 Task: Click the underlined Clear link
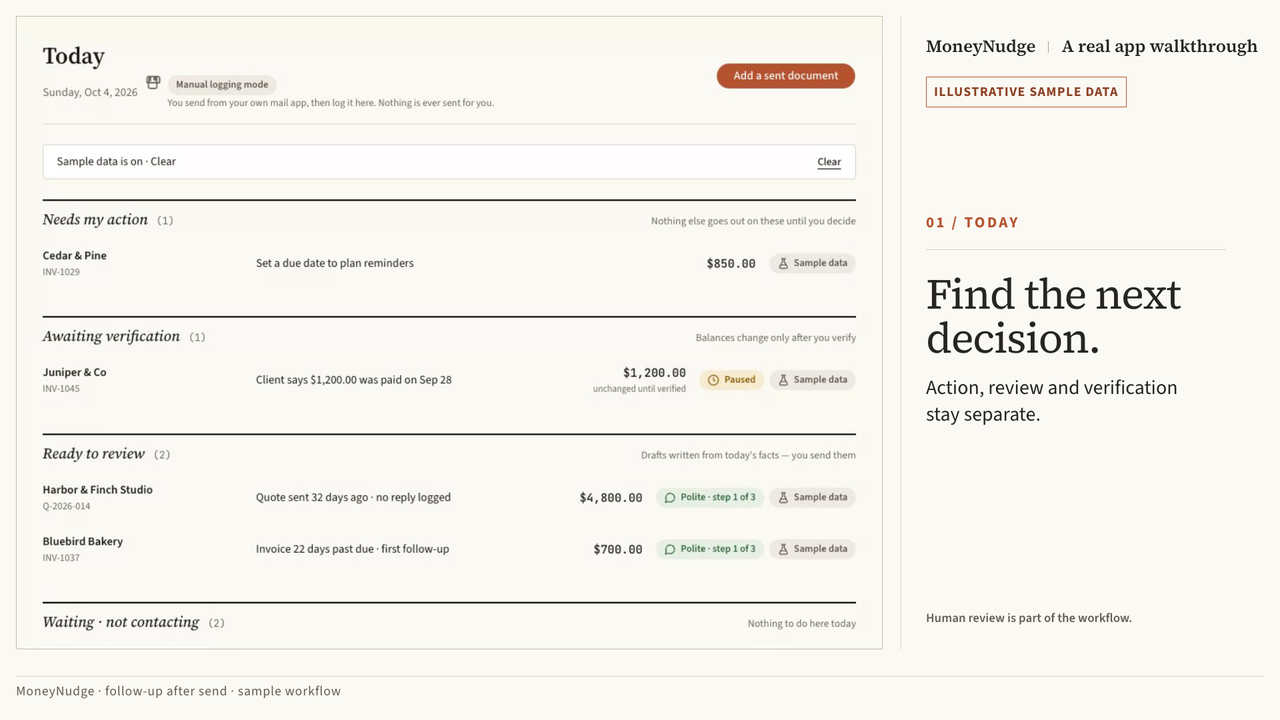[x=829, y=162]
